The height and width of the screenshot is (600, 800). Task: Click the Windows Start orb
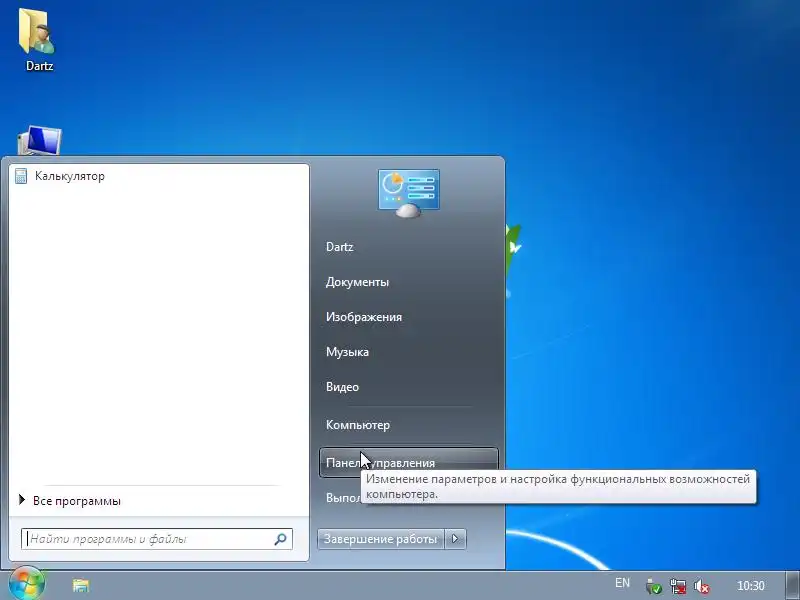click(27, 584)
